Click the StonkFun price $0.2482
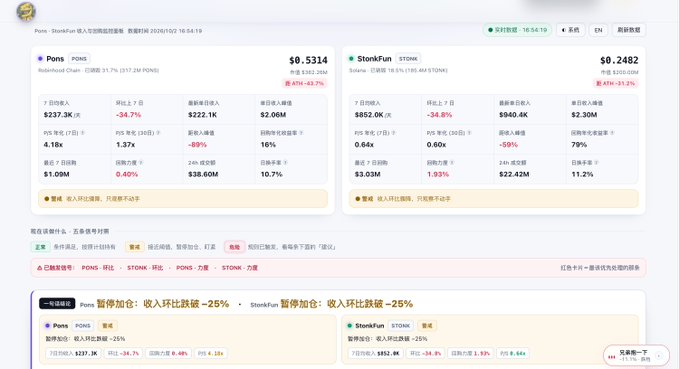The width and height of the screenshot is (679, 369). (x=619, y=60)
